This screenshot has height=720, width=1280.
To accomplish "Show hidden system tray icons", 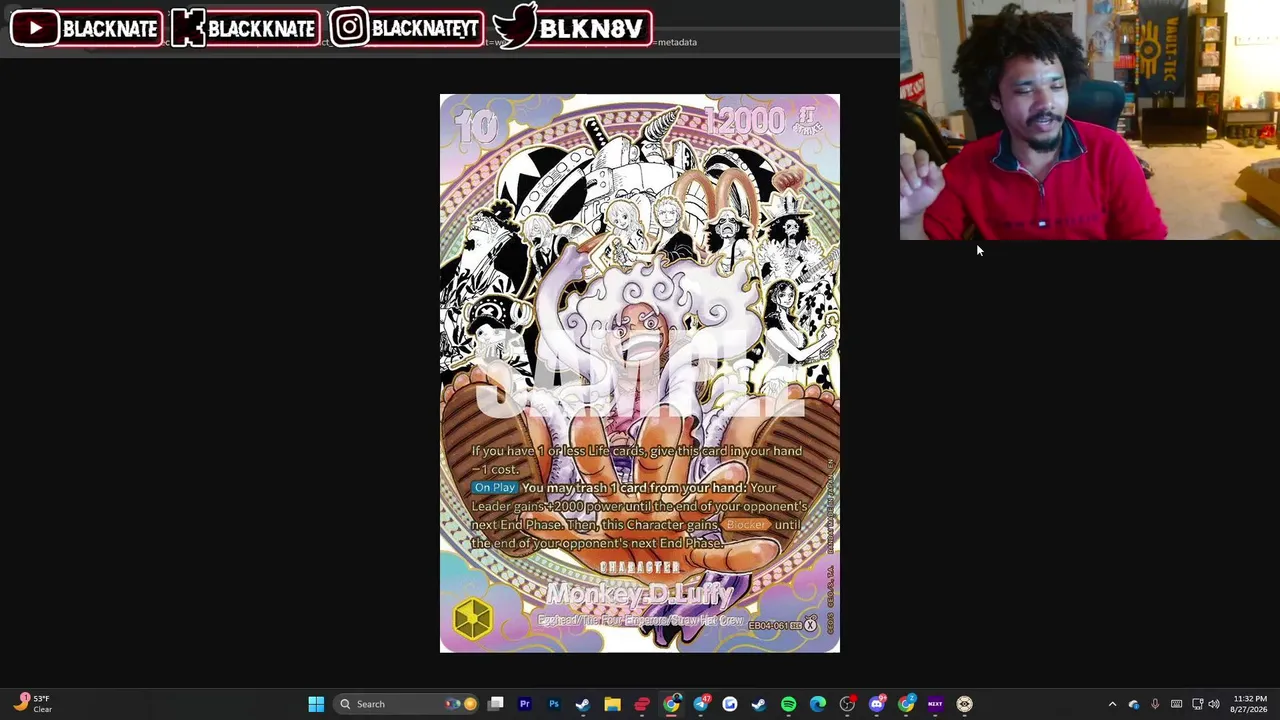I will (x=1112, y=704).
